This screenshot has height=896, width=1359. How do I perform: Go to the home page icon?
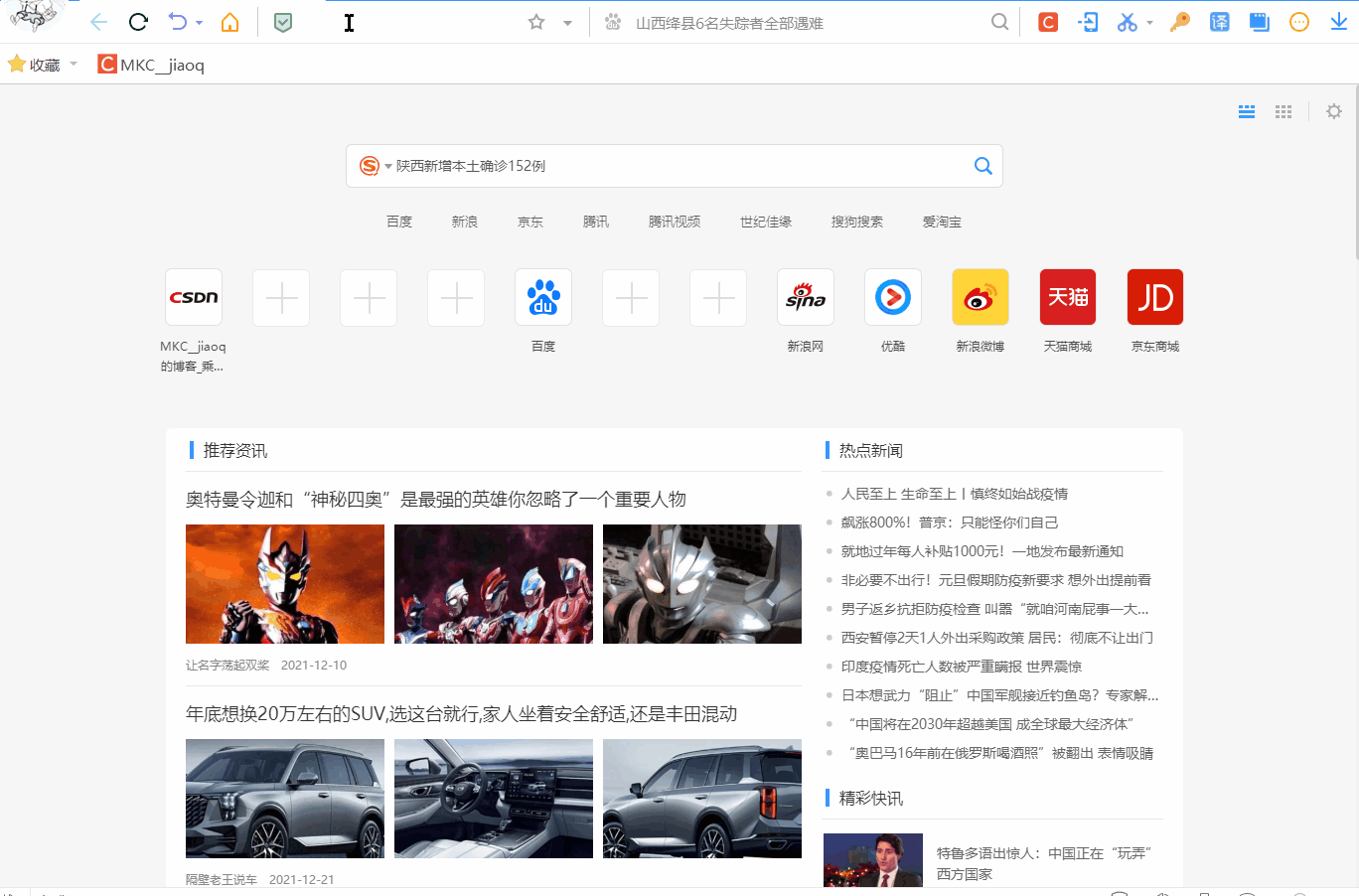click(229, 22)
